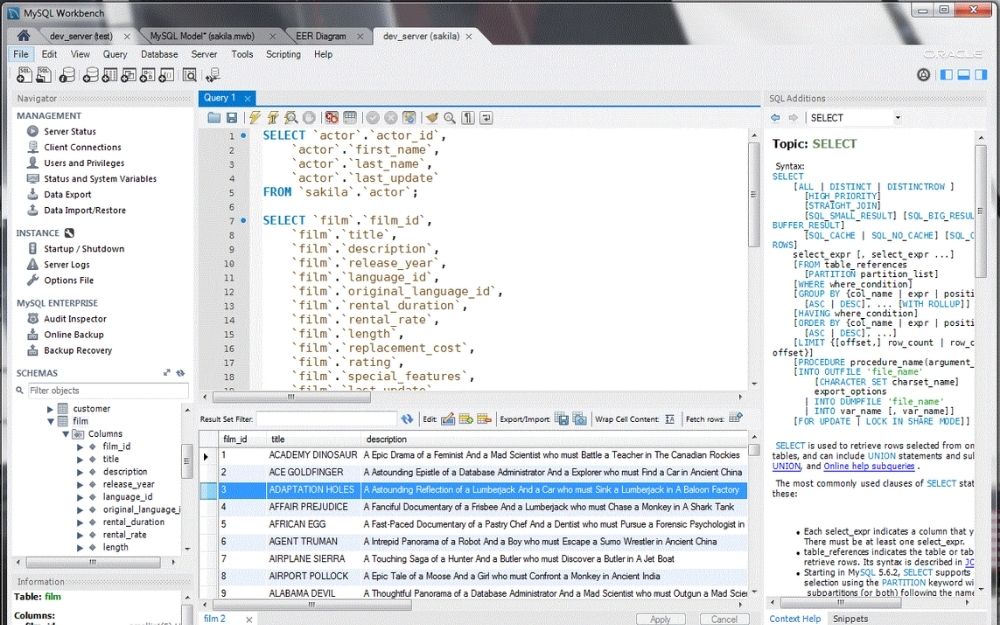Expand the customer table in the Schemas panel
Screen dimensions: 1000x625
(50, 409)
